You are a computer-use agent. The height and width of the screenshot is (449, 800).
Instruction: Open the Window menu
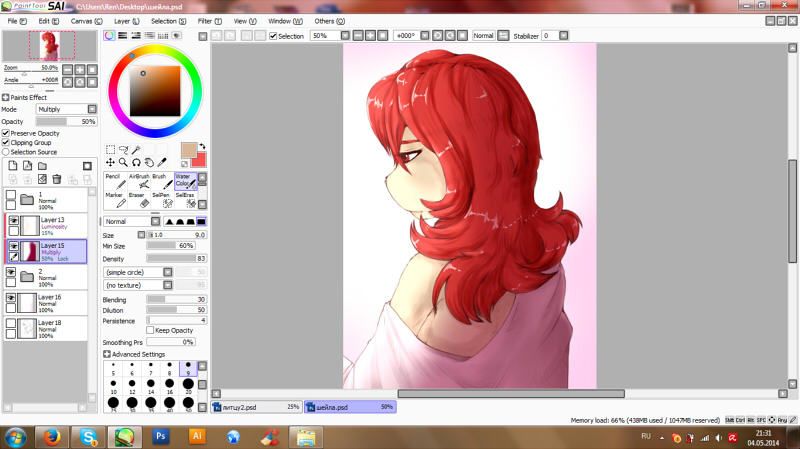tap(285, 21)
